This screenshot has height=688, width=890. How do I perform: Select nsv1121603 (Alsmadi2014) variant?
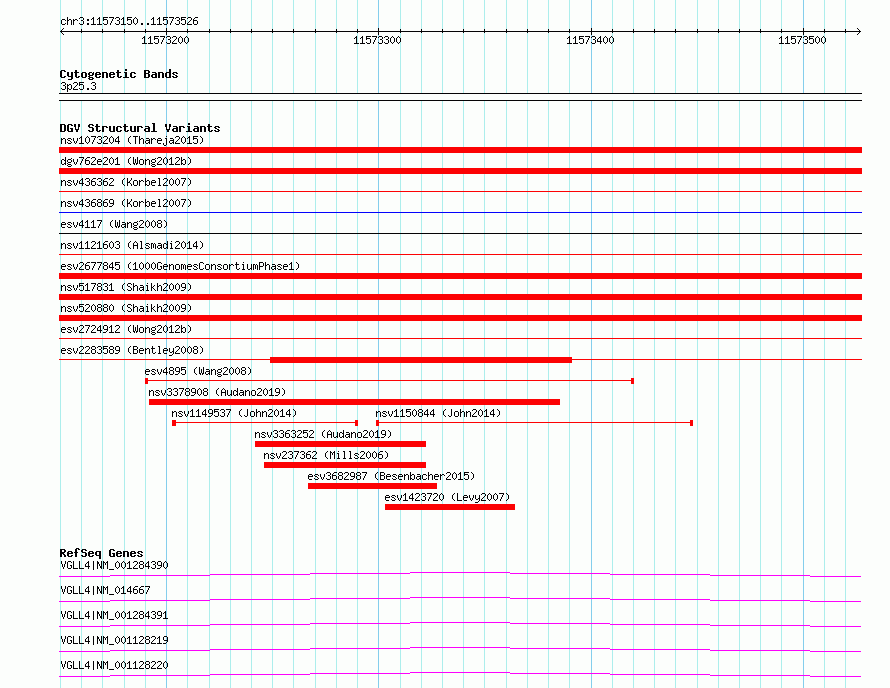(x=132, y=245)
